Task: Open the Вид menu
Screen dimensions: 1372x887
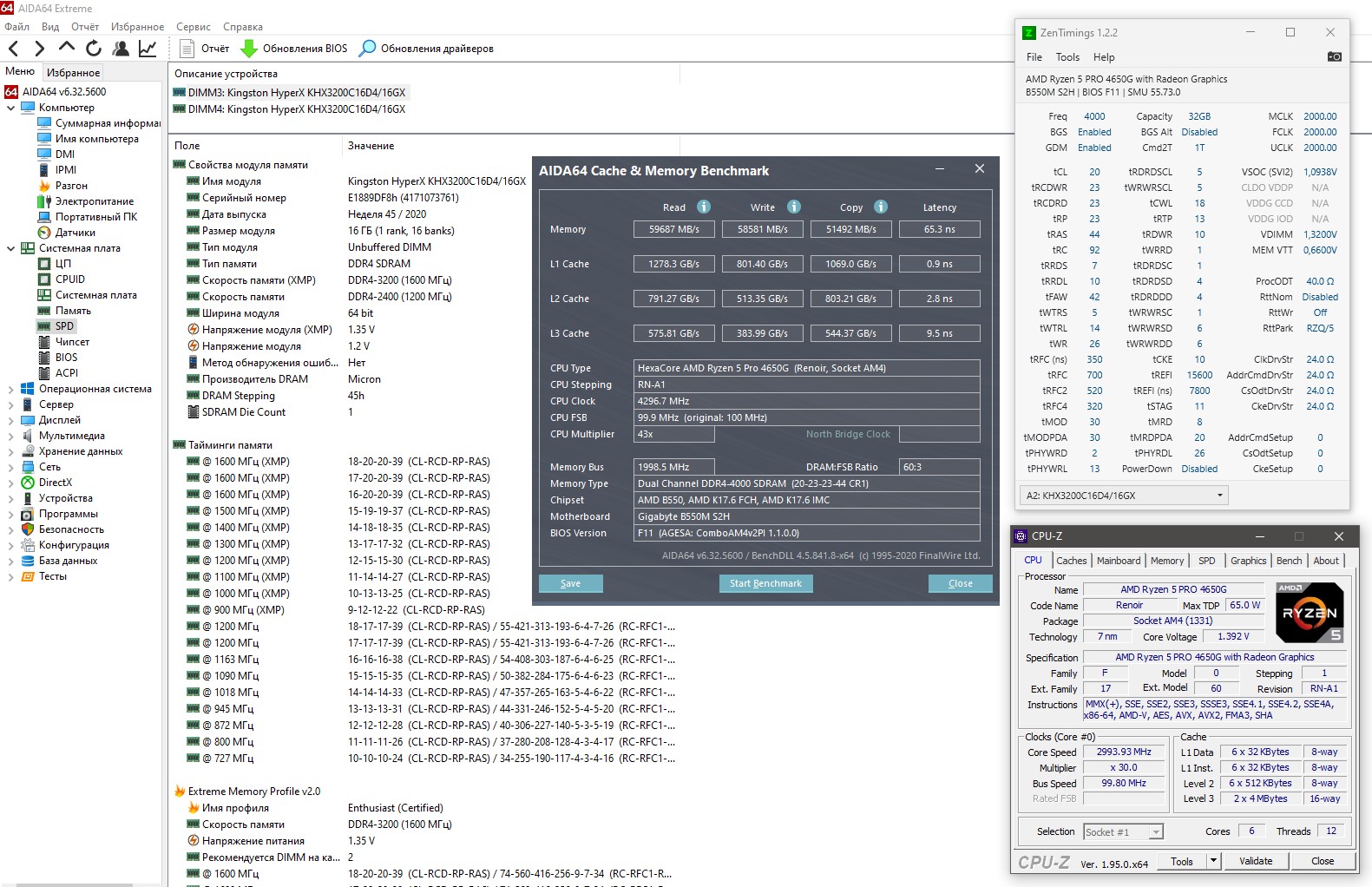Action: (50, 27)
